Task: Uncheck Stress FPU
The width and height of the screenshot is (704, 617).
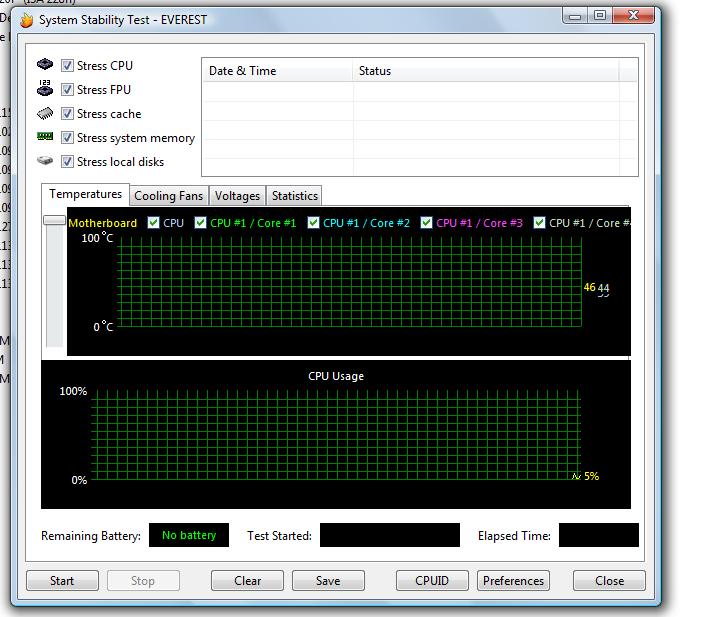Action: (x=67, y=89)
